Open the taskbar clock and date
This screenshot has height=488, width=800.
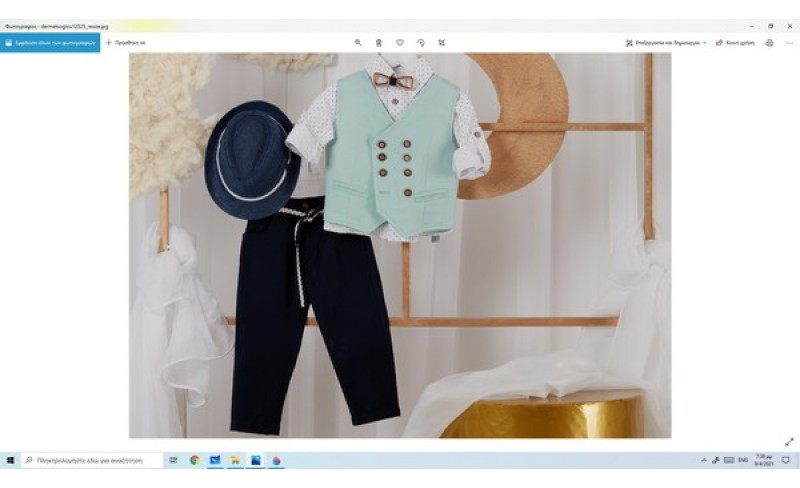pos(764,460)
